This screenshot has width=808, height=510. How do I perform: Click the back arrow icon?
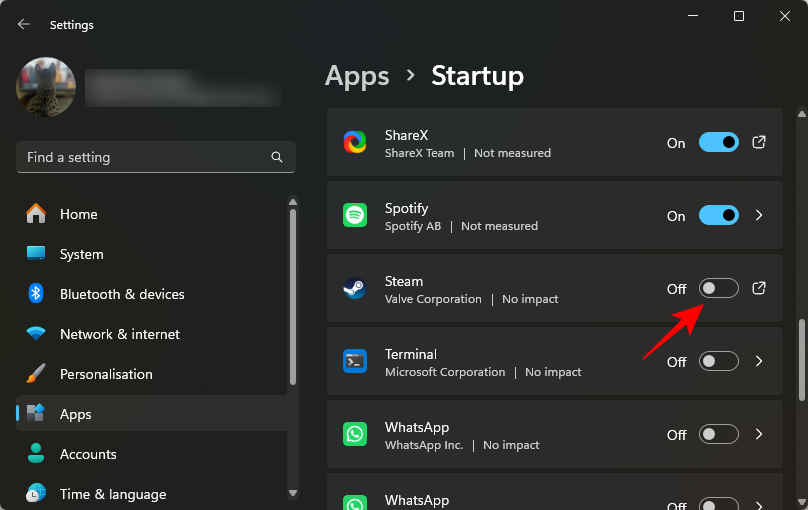(24, 24)
